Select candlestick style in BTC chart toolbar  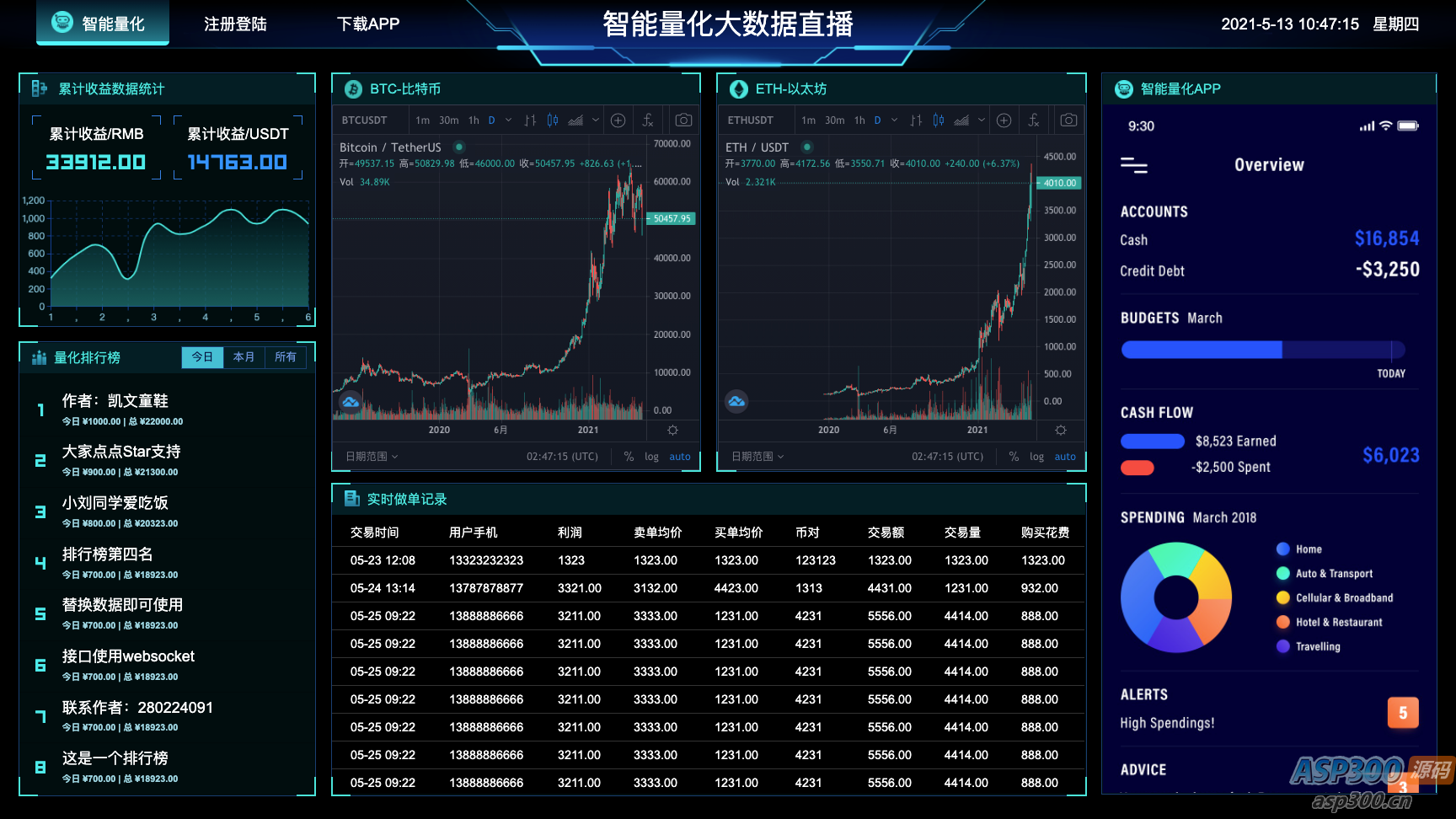[552, 120]
